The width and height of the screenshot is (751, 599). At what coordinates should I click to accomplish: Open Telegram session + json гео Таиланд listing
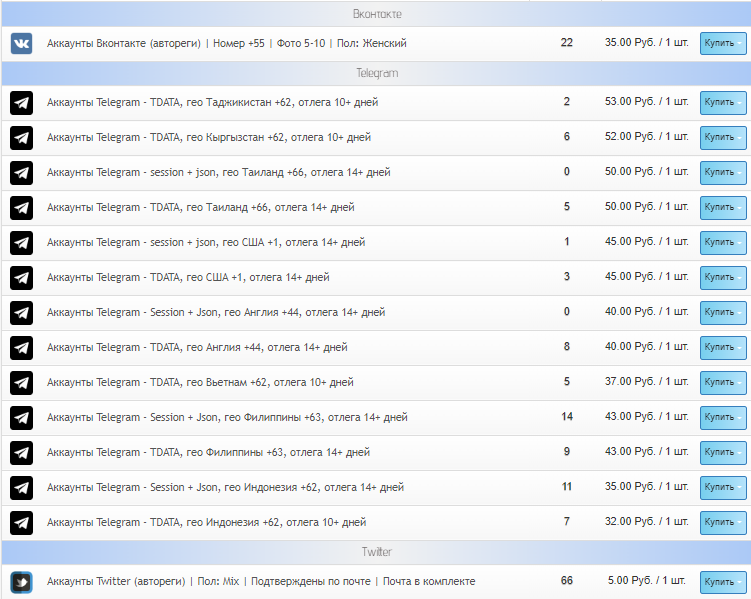pyautogui.click(x=219, y=172)
